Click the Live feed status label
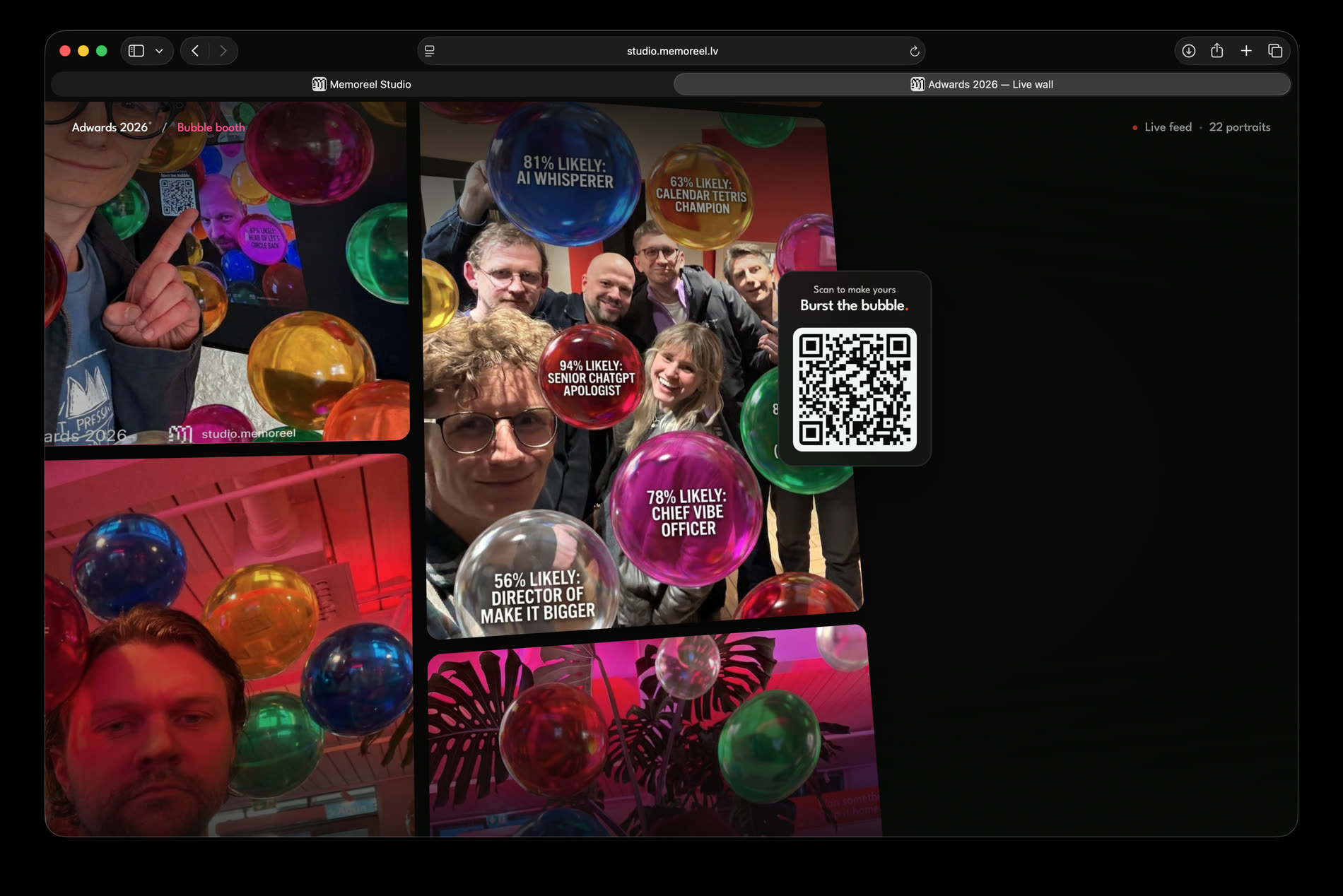 point(1168,127)
